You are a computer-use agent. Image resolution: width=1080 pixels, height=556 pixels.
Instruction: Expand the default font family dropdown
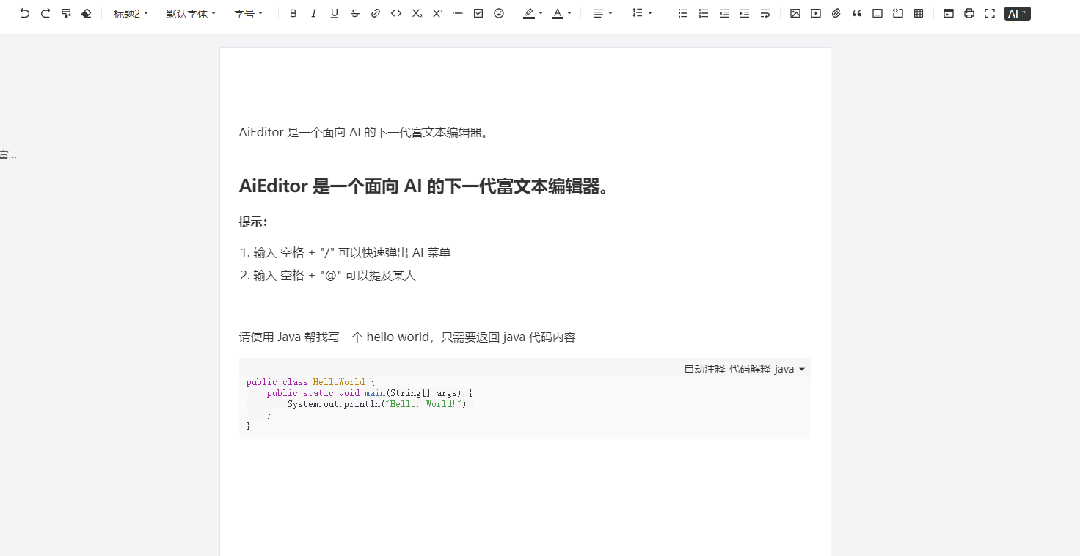[x=190, y=14]
